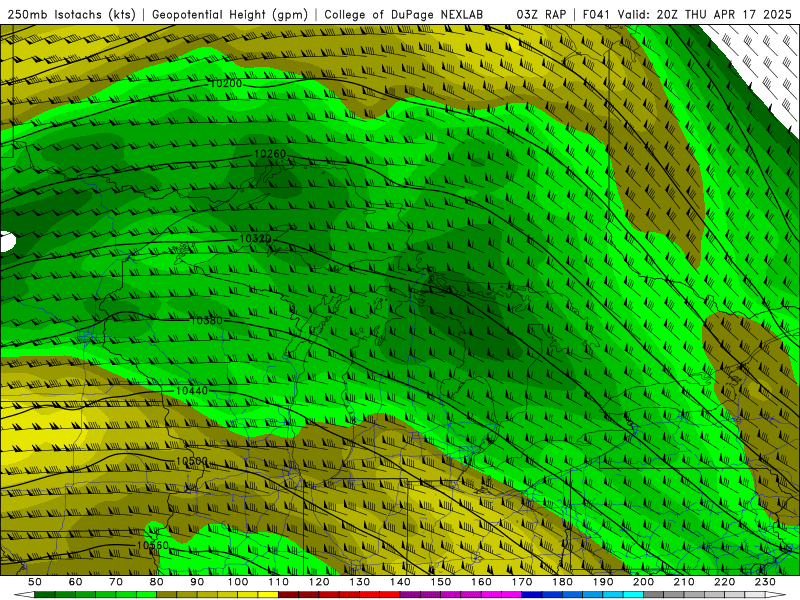Screen dimensions: 800x600
Task: Click the 120 value on the color scale
Action: [x=319, y=582]
